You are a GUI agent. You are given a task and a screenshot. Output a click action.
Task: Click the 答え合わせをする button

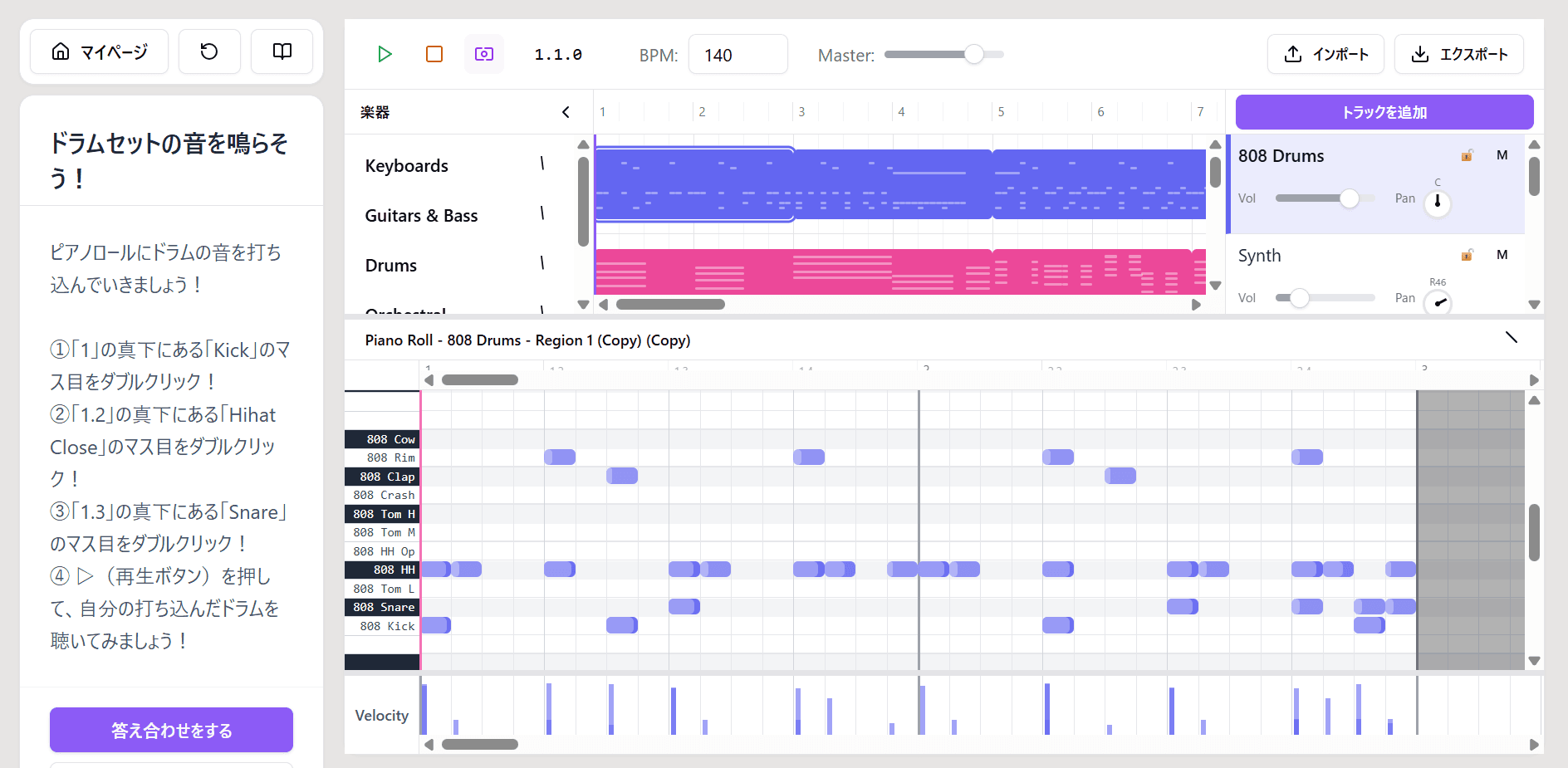(x=171, y=730)
